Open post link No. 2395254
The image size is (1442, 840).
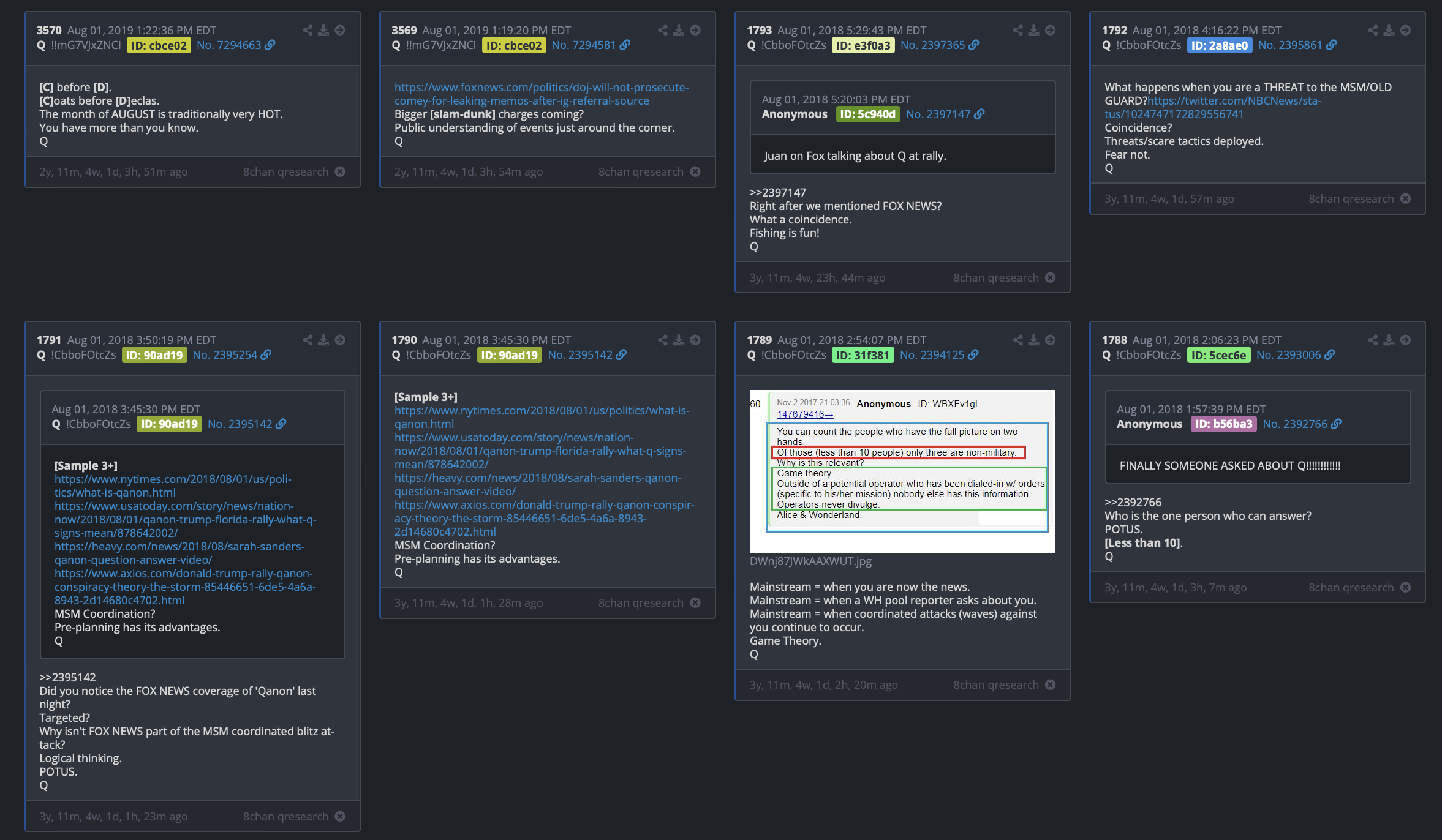click(x=232, y=355)
